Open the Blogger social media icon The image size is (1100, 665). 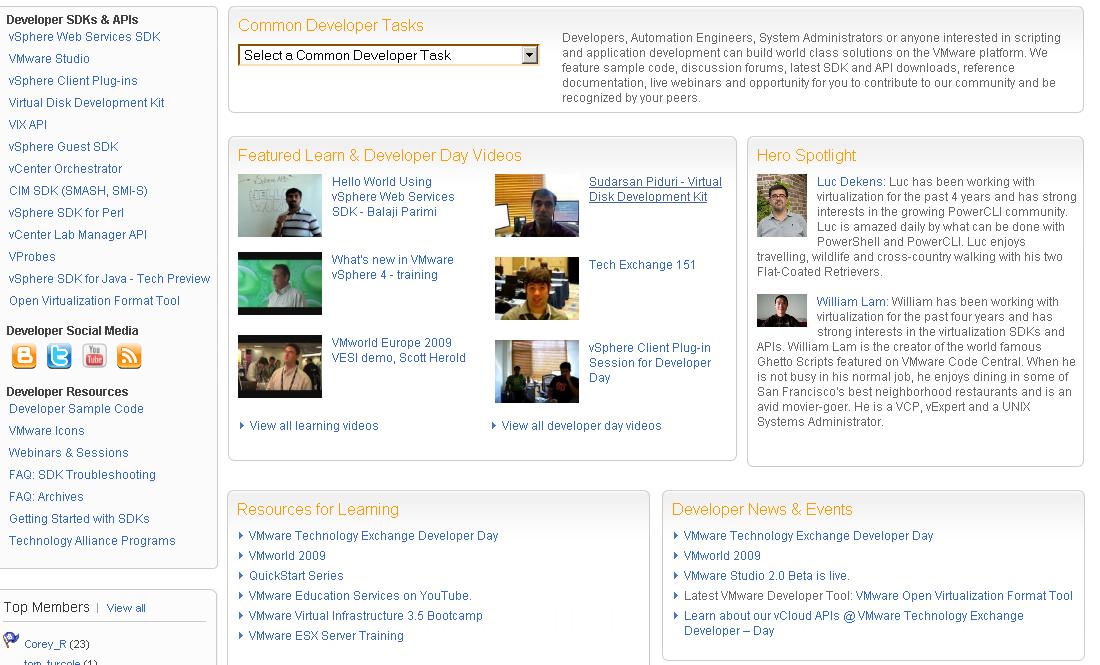pyautogui.click(x=24, y=356)
